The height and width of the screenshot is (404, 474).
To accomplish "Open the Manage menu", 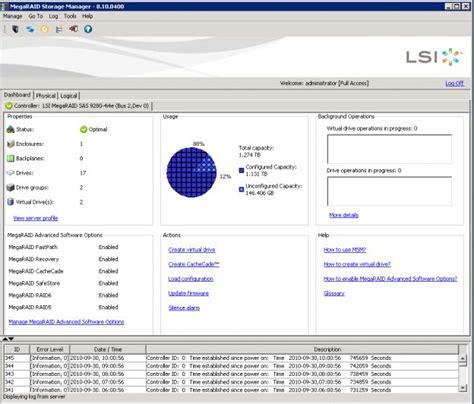I will (x=13, y=16).
